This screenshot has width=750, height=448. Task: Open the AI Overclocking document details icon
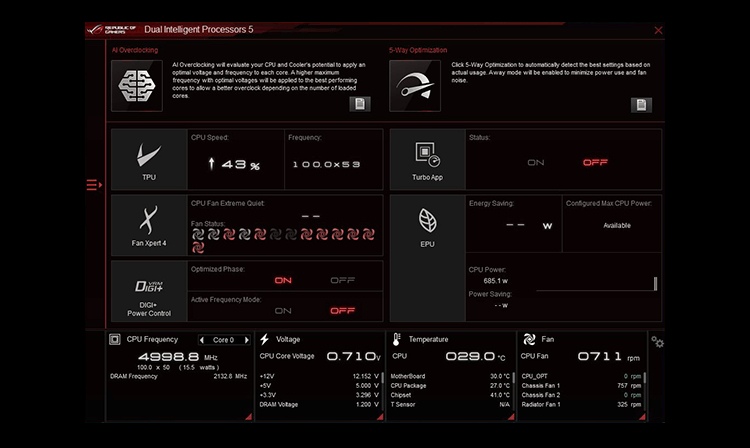[360, 104]
